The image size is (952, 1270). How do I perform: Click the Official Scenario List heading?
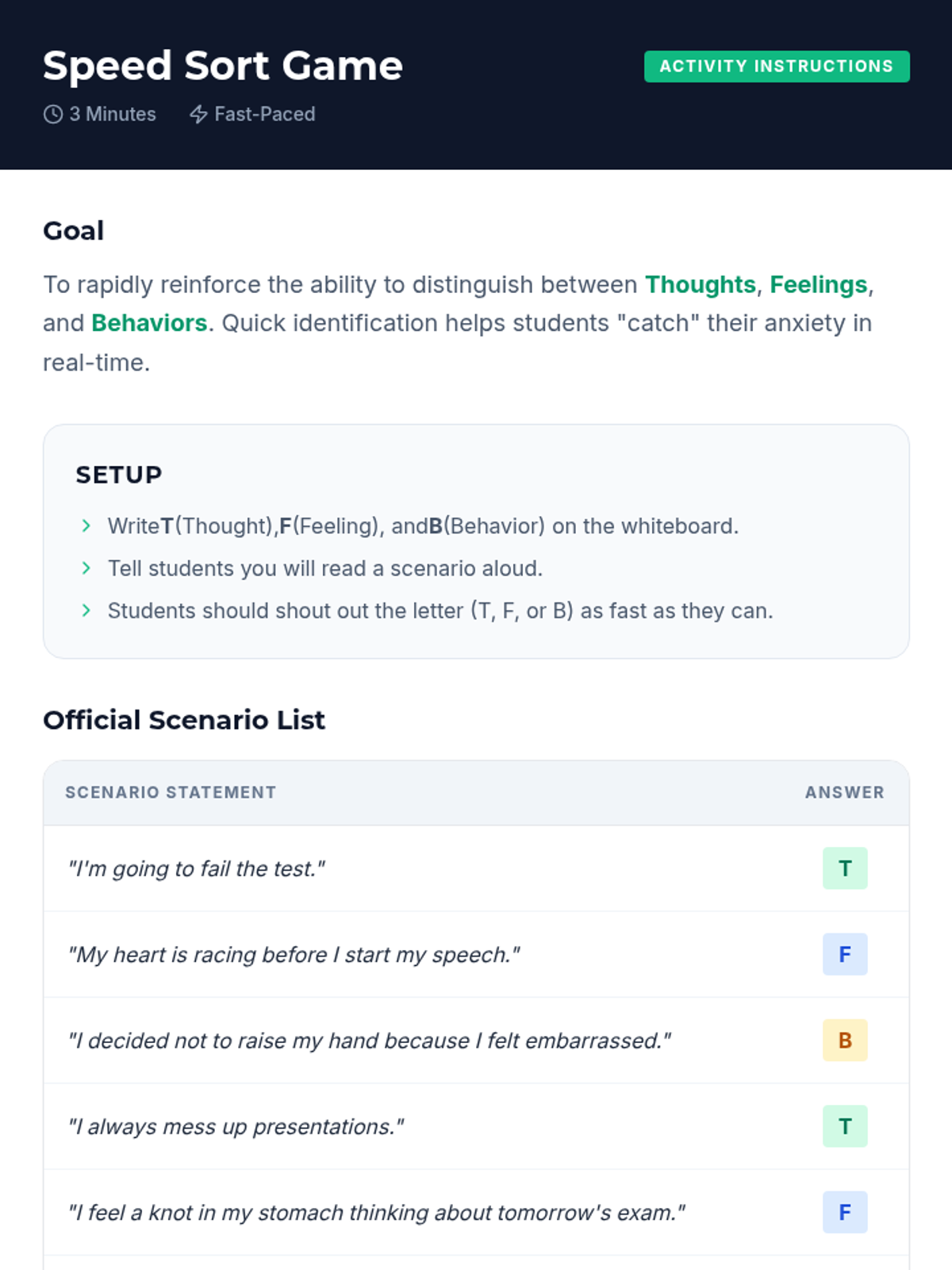point(184,720)
